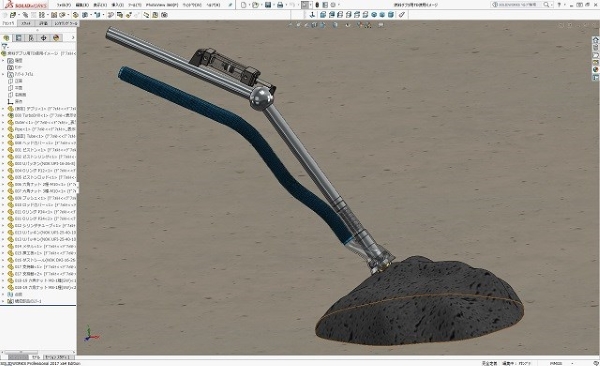Viewport: 600px width, 366px height.
Task: Open the Appearances task pane color ball icon
Action: pos(595,70)
